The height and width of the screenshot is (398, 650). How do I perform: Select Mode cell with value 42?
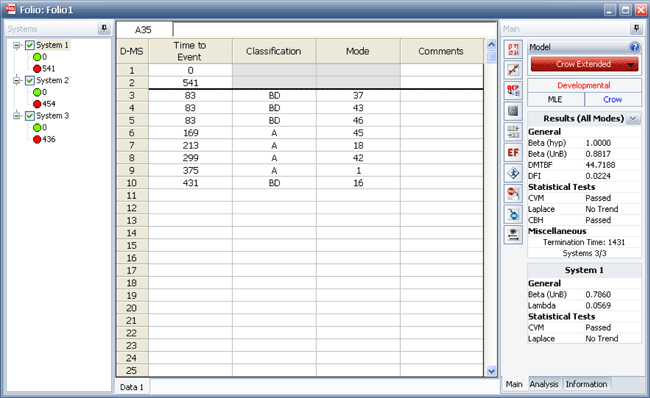point(358,158)
